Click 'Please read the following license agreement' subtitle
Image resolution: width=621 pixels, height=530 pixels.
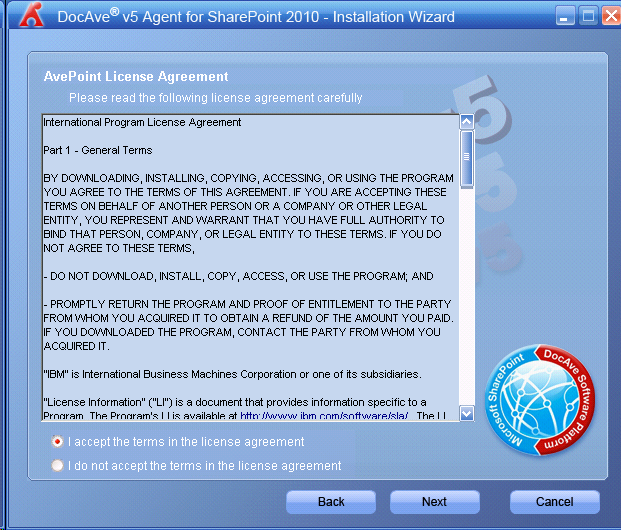click(215, 98)
